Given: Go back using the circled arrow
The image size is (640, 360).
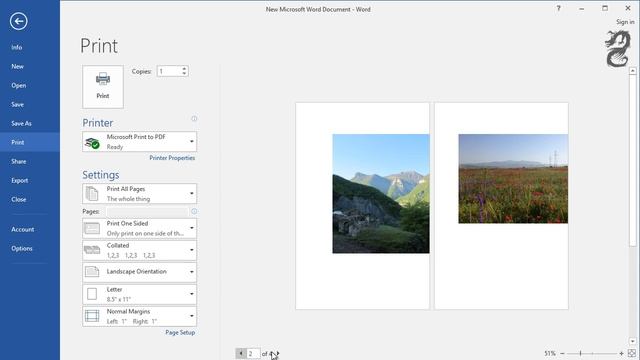Looking at the screenshot, I should 19,21.
